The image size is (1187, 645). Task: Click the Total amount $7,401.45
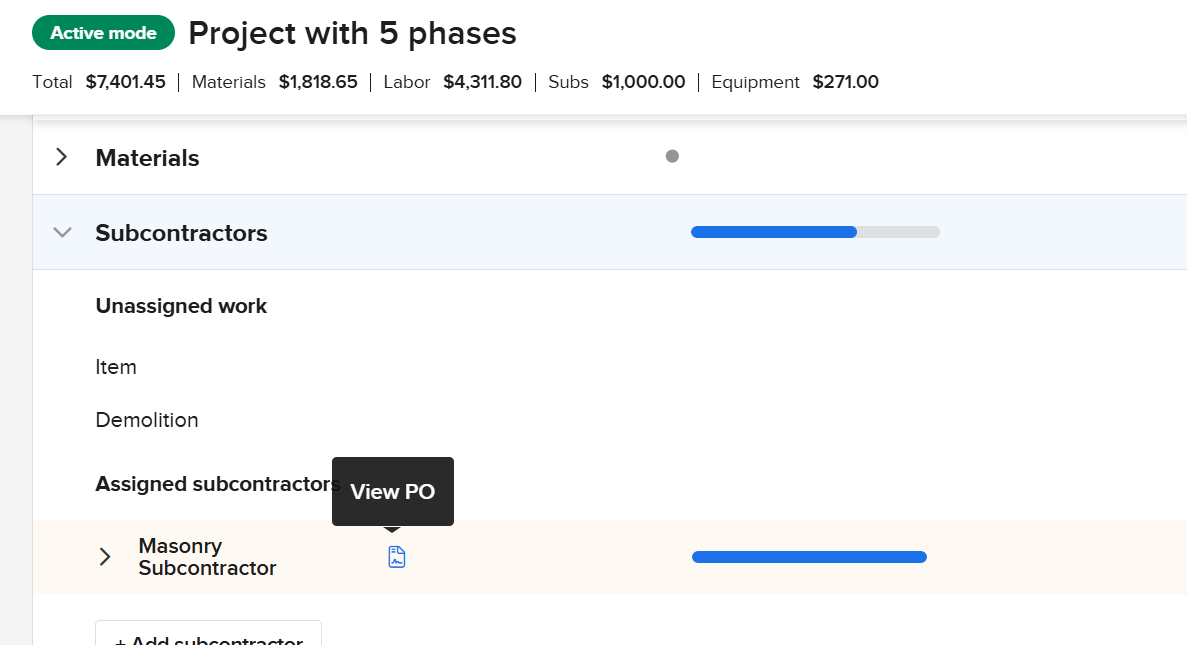(x=125, y=82)
